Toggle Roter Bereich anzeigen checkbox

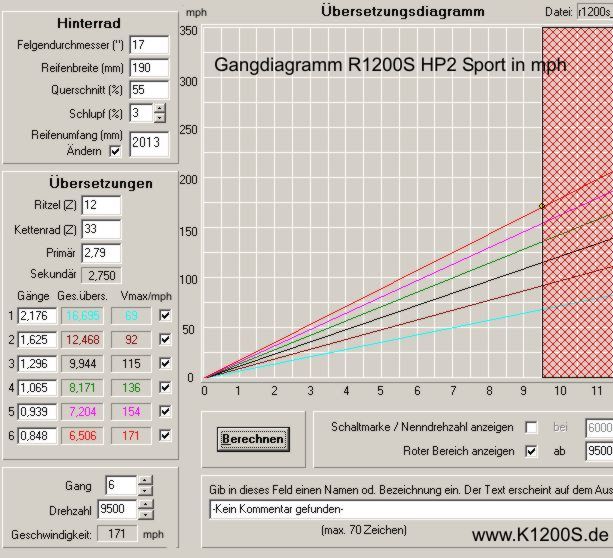pos(531,451)
